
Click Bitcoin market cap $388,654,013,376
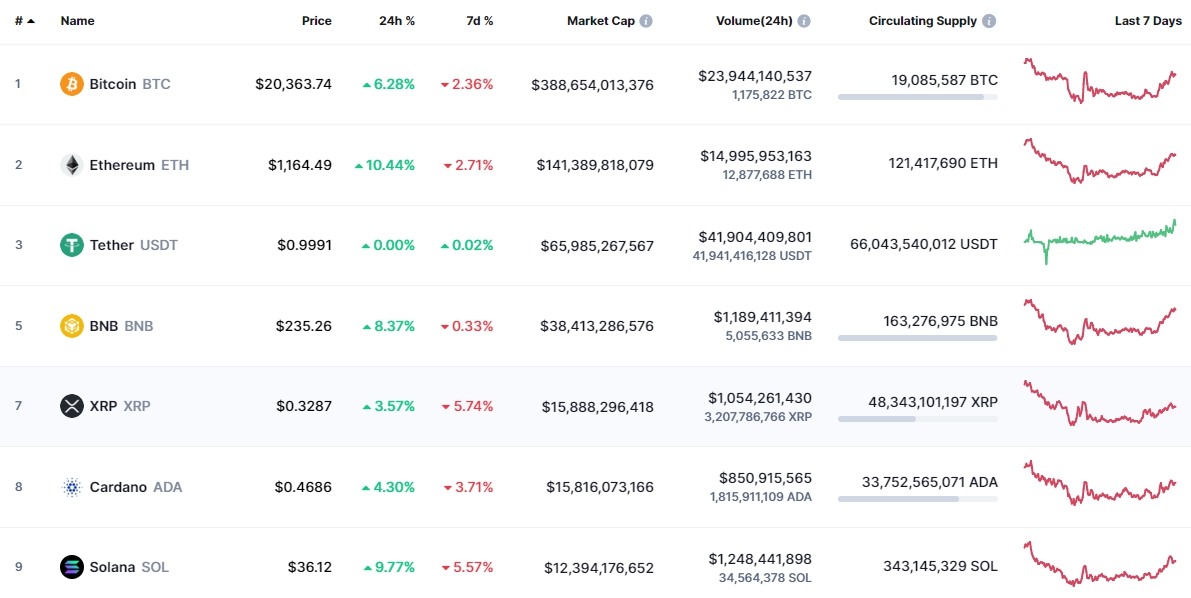(x=592, y=85)
